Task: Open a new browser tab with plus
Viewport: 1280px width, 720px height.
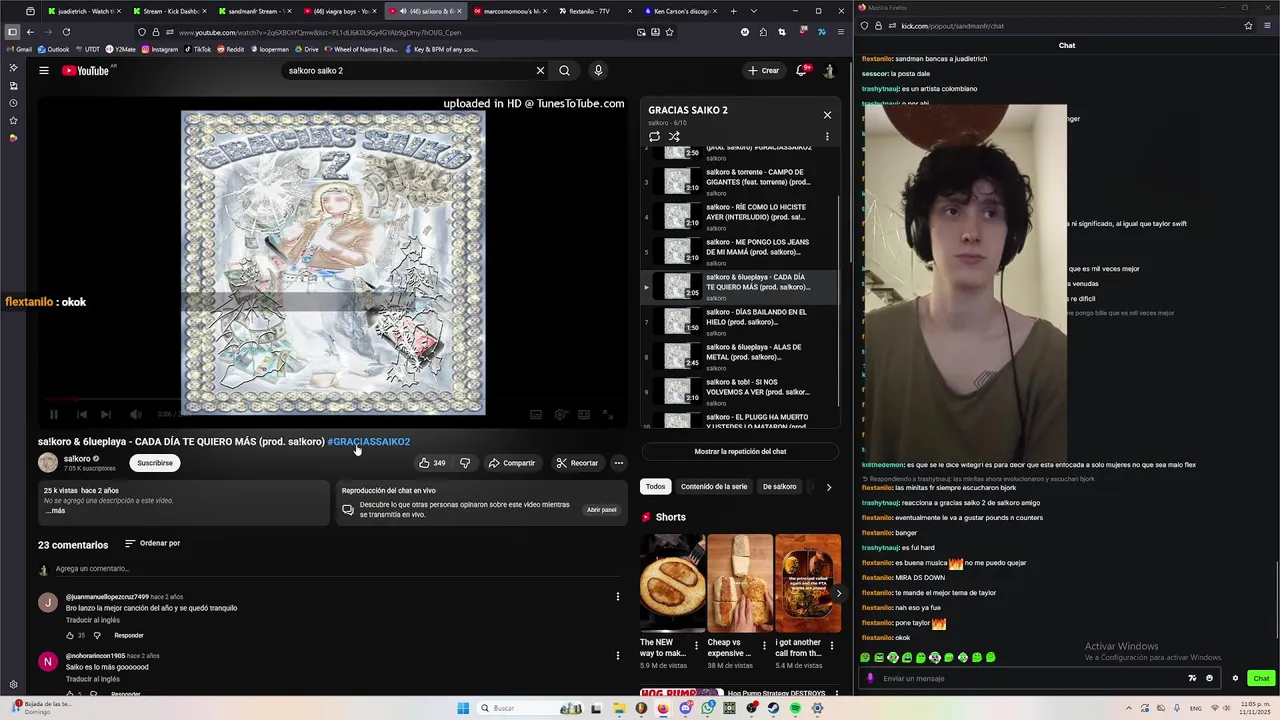Action: (733, 11)
